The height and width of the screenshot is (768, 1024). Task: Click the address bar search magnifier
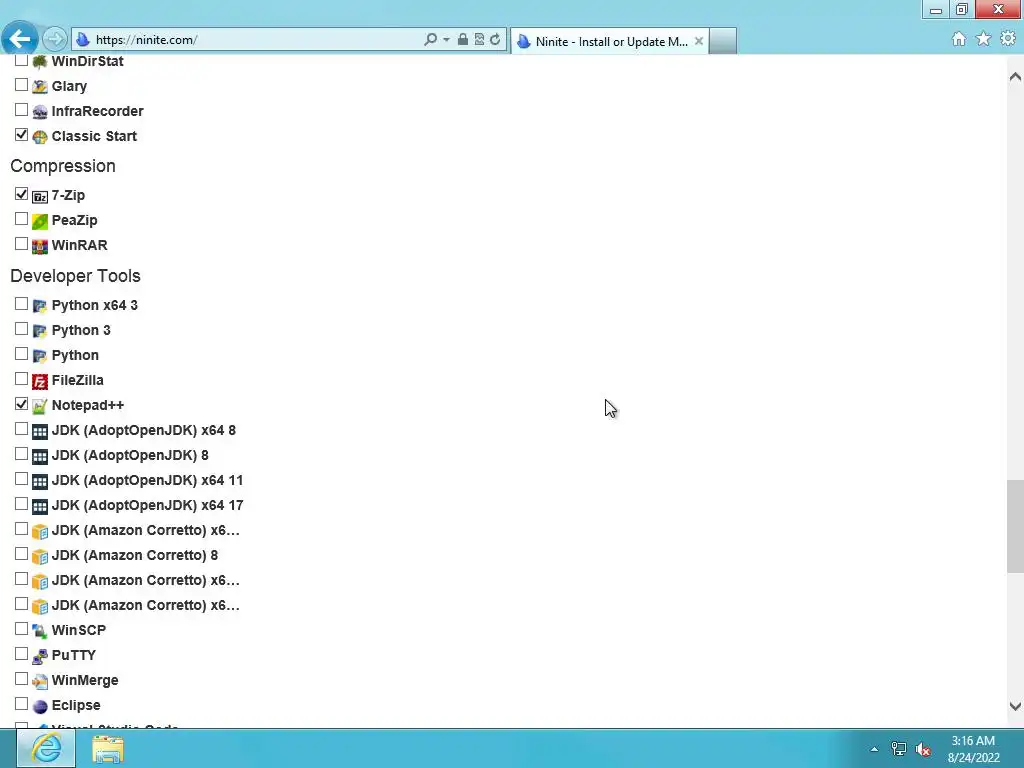[x=430, y=40]
